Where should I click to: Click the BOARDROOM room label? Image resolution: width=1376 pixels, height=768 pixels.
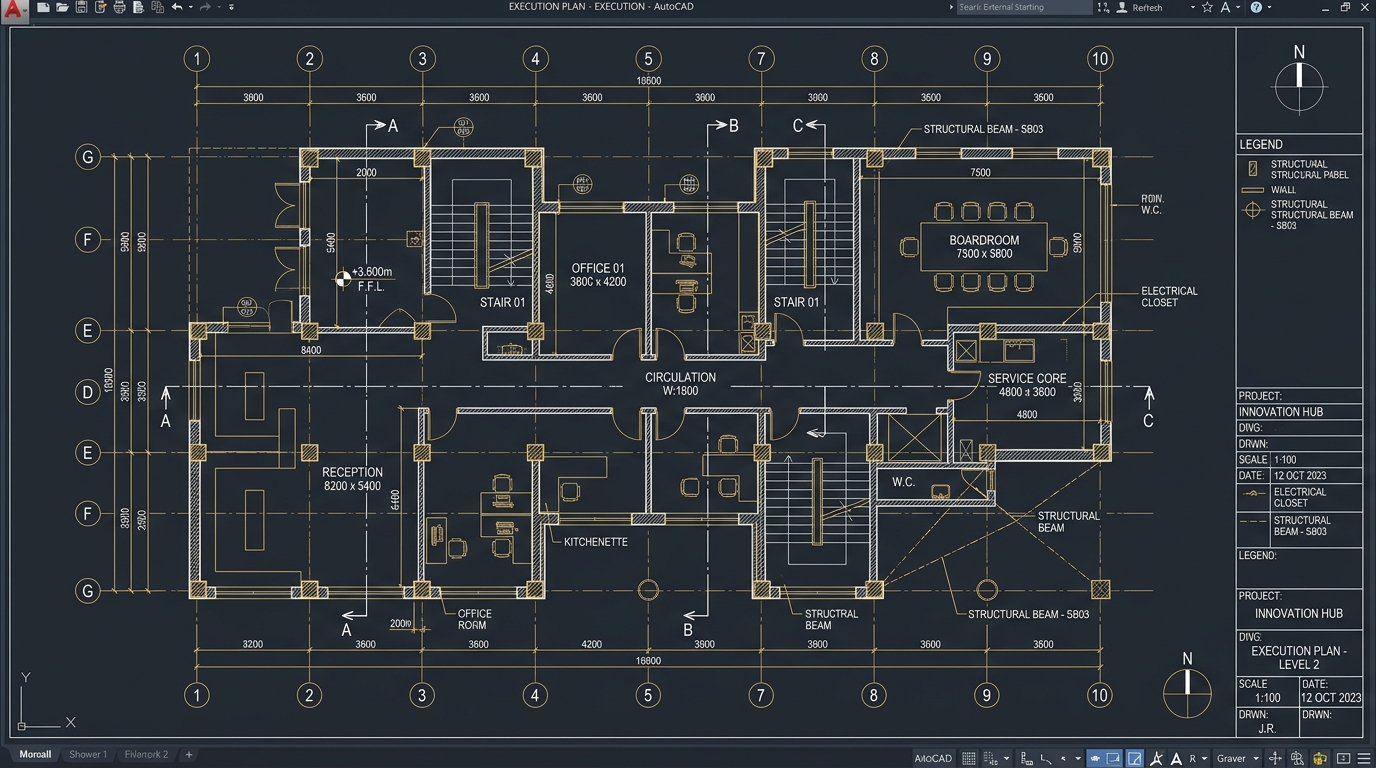tap(985, 240)
